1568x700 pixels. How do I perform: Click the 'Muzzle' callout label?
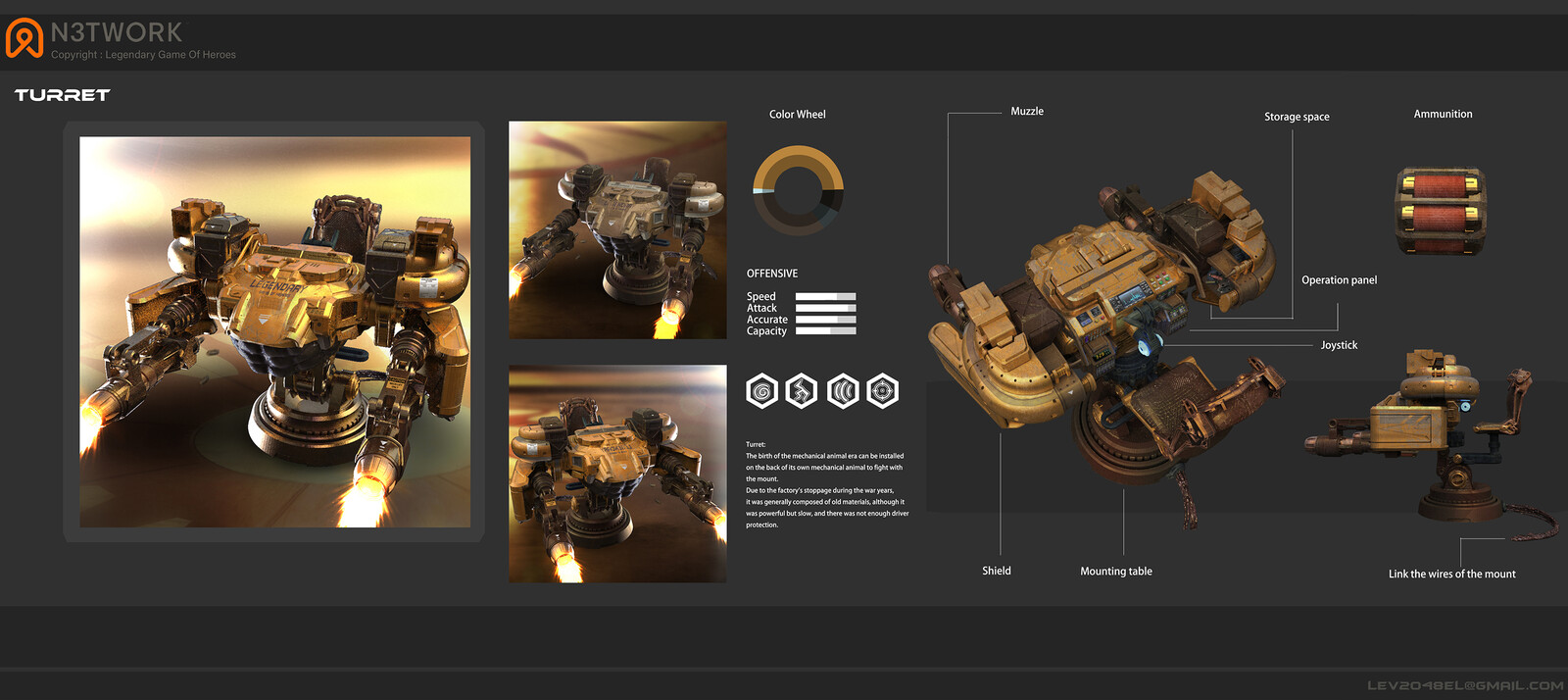click(x=1027, y=112)
